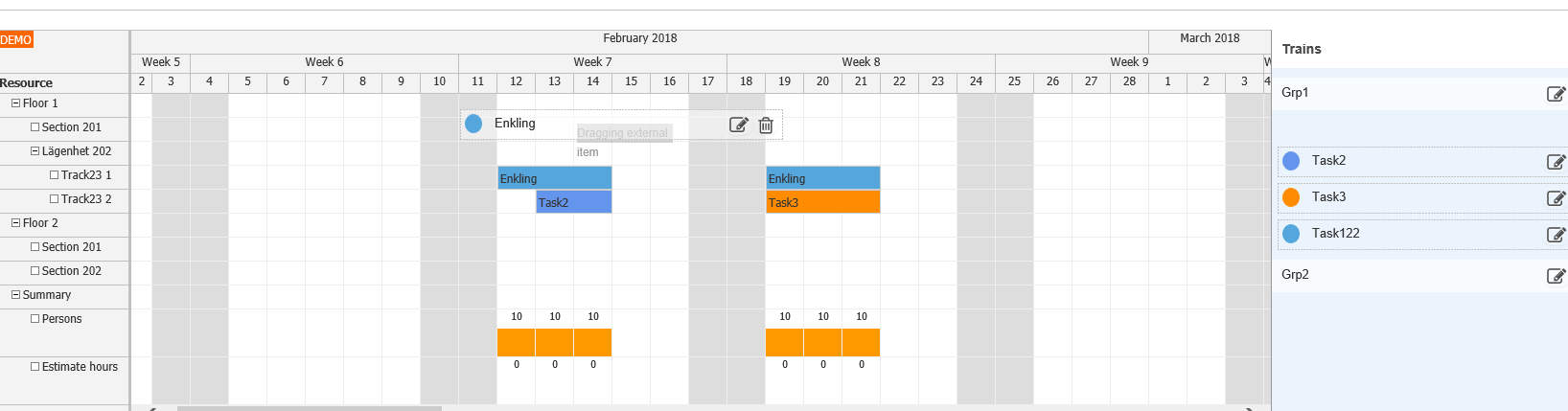Click the edit icon next to Task3
Viewport: 1568px width, 411px height.
[x=1556, y=198]
